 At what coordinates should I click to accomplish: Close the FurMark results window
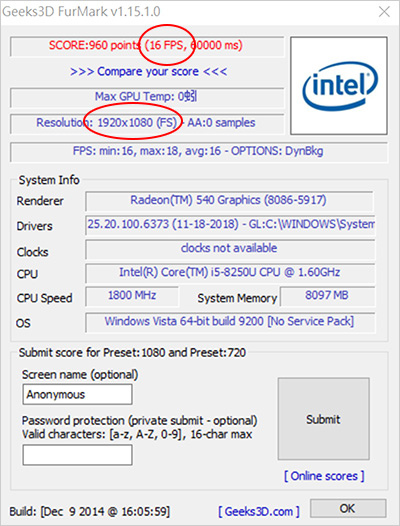coord(384,12)
